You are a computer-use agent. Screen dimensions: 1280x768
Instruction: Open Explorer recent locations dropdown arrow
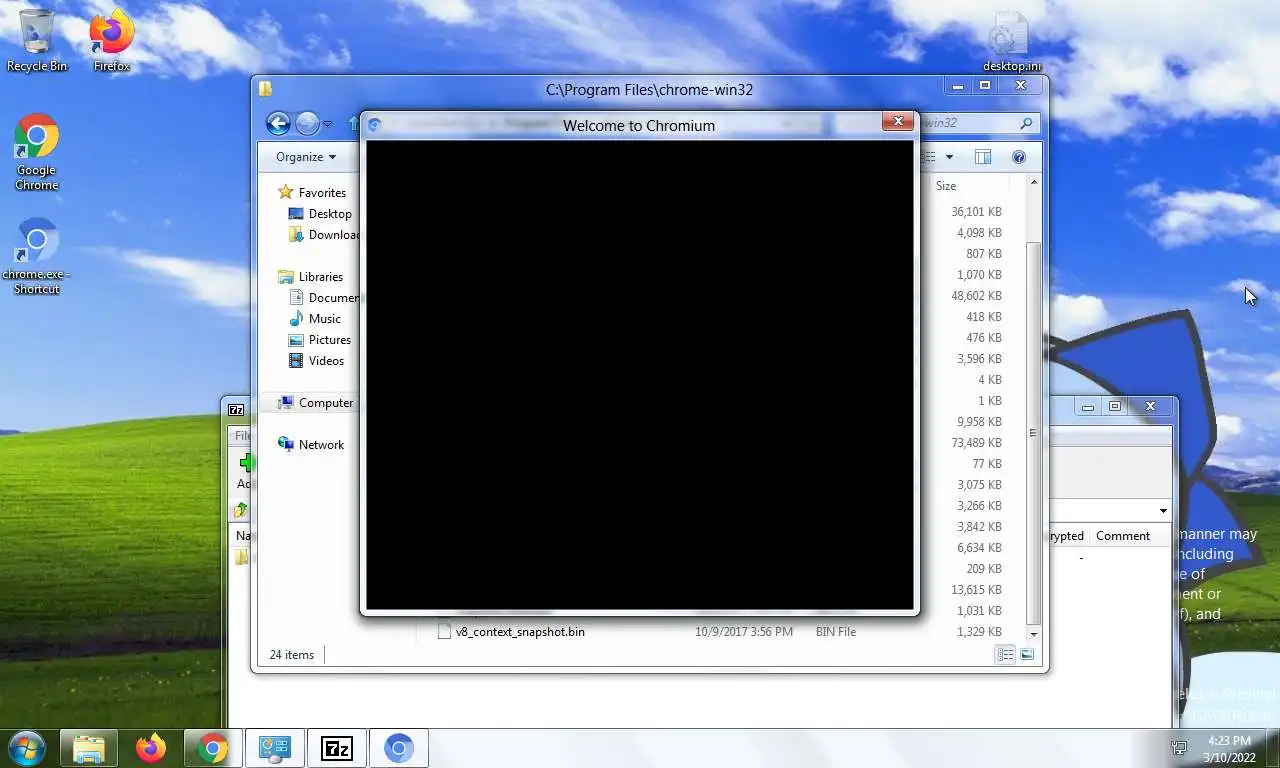(327, 124)
